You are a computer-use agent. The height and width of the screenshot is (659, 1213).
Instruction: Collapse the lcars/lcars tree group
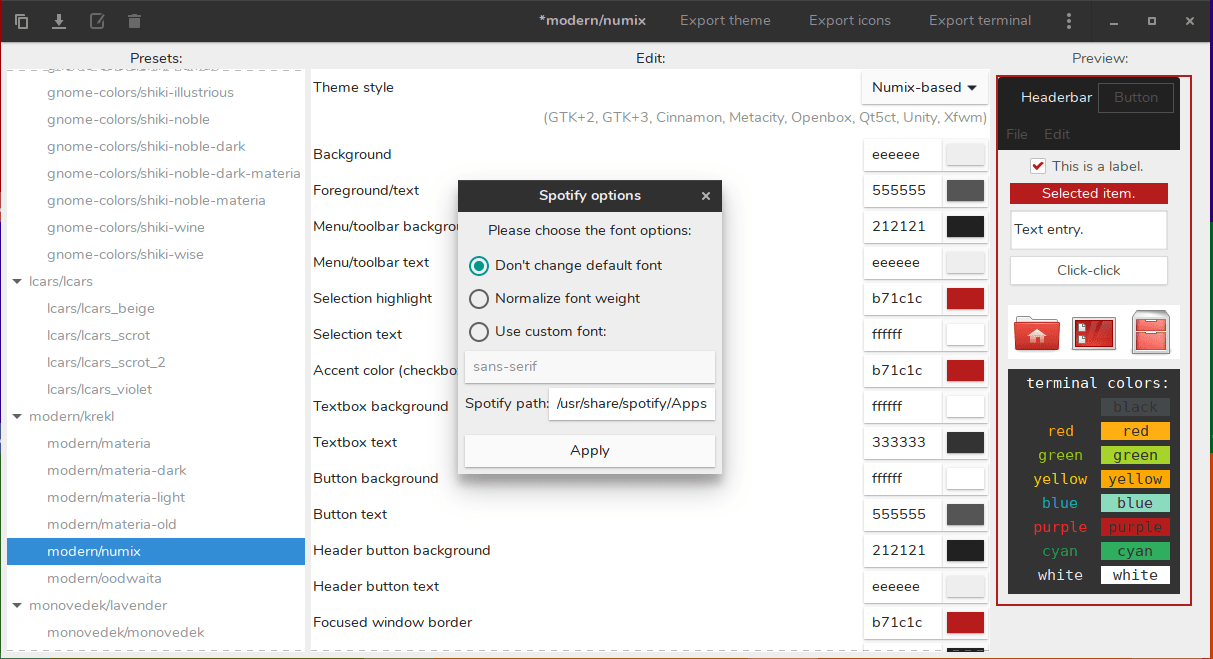17,282
